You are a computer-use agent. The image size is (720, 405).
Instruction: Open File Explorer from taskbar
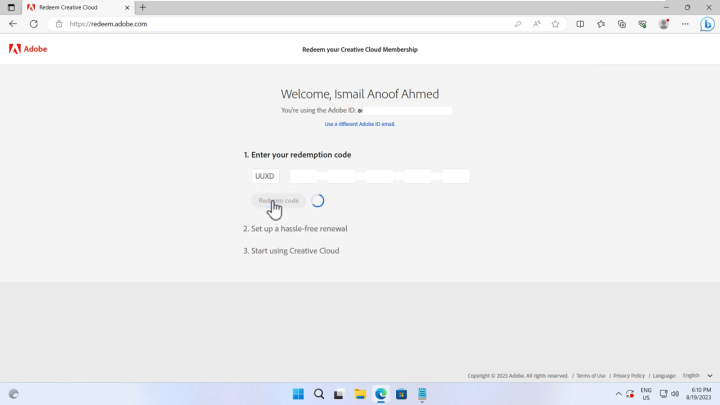pos(360,394)
